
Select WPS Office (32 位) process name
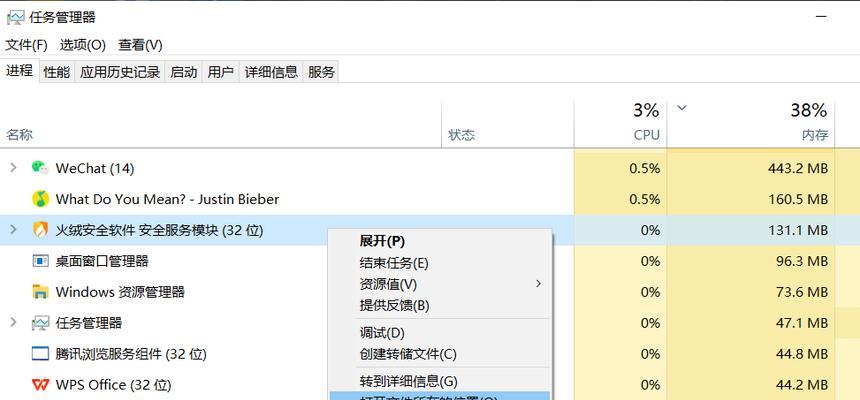(114, 385)
